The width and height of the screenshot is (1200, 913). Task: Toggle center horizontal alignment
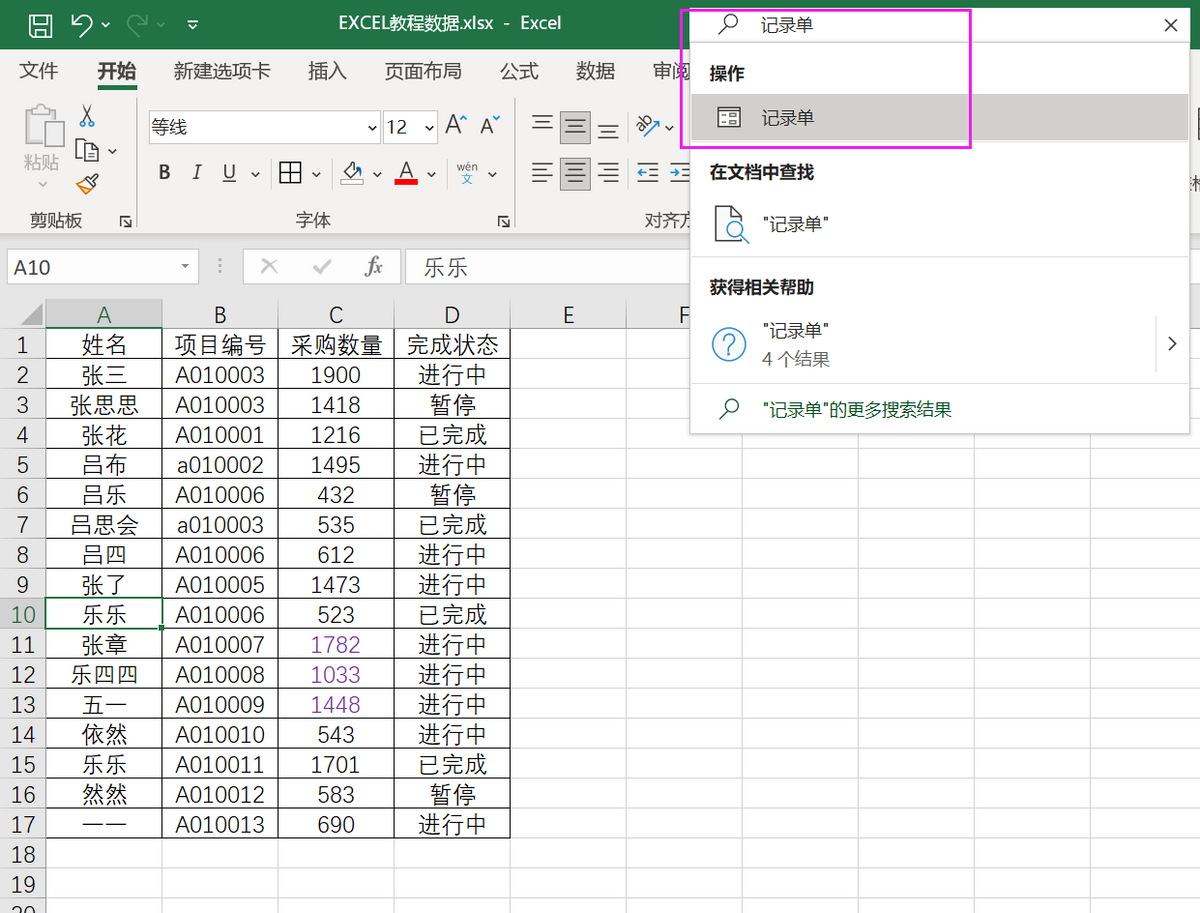(575, 173)
